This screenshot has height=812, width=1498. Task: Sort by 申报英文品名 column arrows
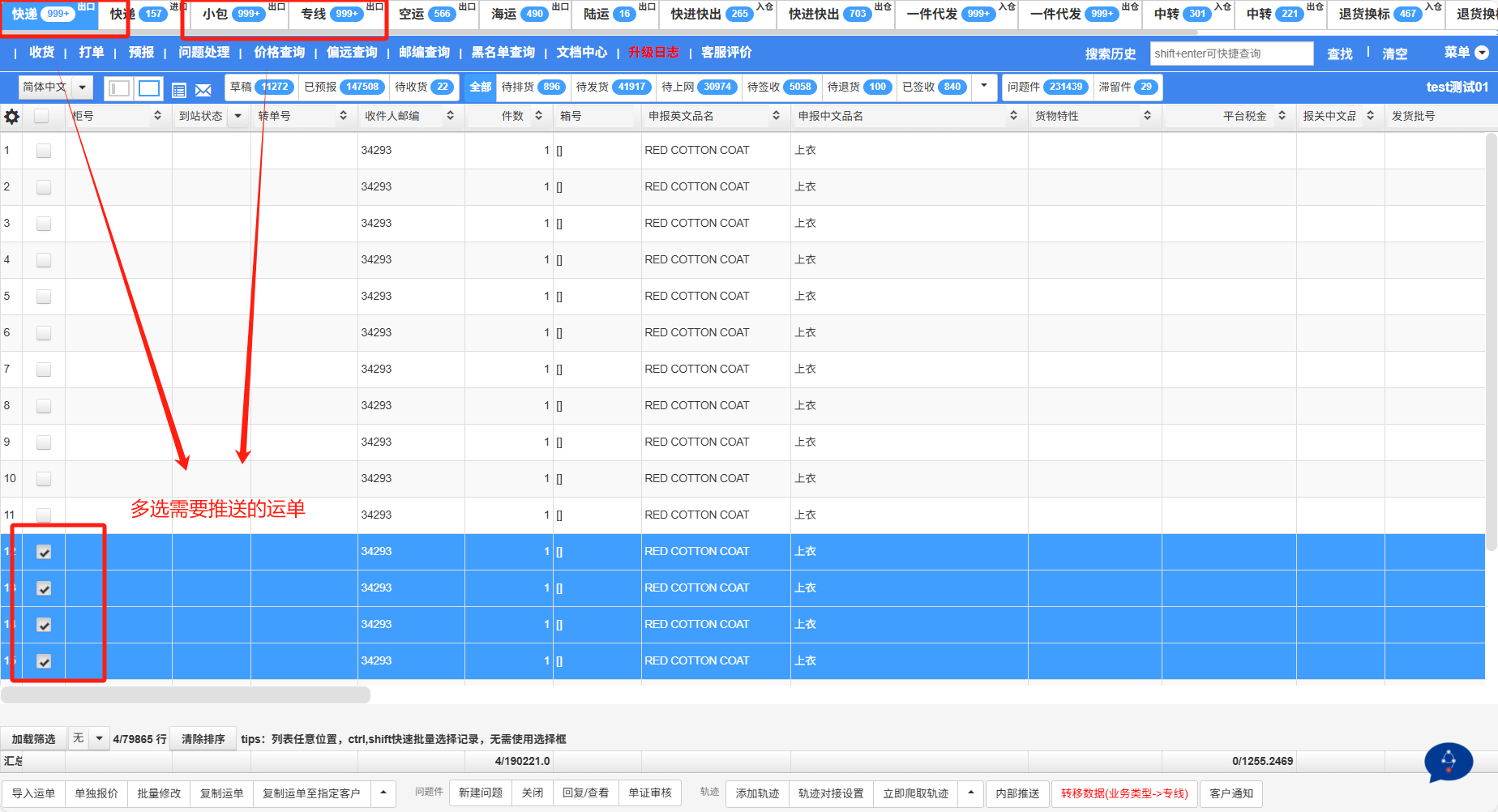point(776,116)
